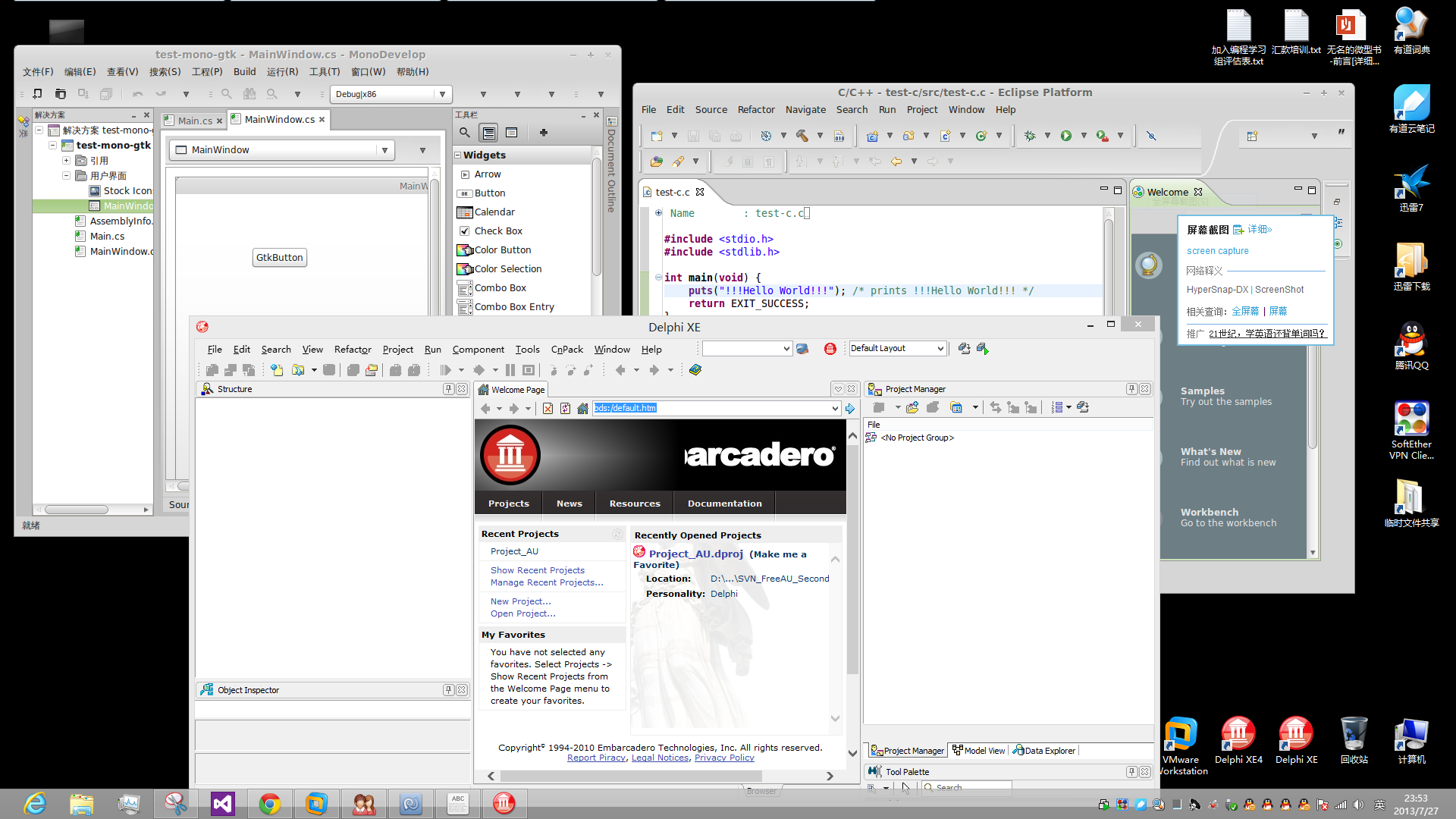Screen dimensions: 1456x819
Task: Open the Delphi URL address dropdown
Action: 835,409
